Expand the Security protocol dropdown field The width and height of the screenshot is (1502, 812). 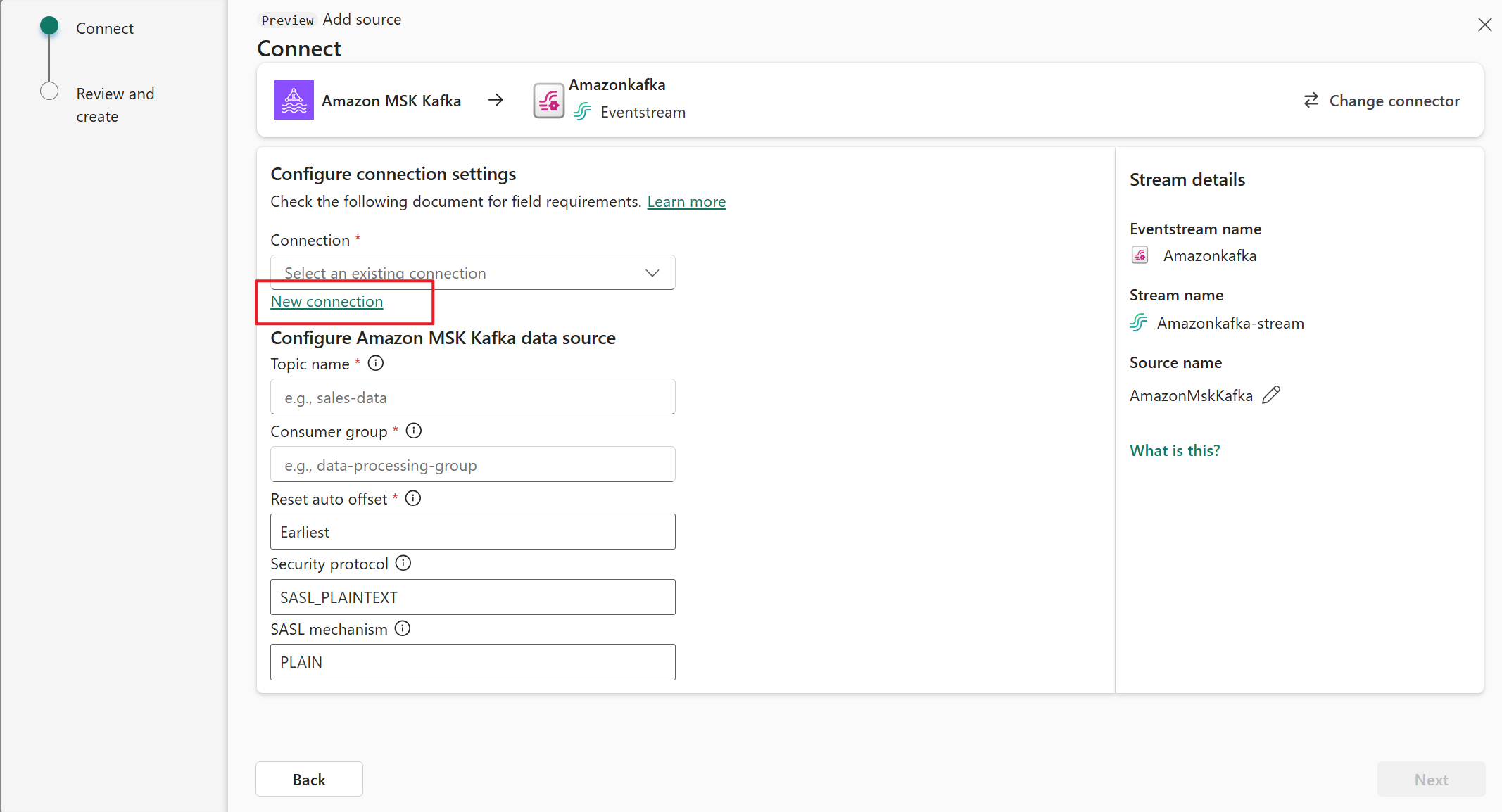pyautogui.click(x=472, y=597)
